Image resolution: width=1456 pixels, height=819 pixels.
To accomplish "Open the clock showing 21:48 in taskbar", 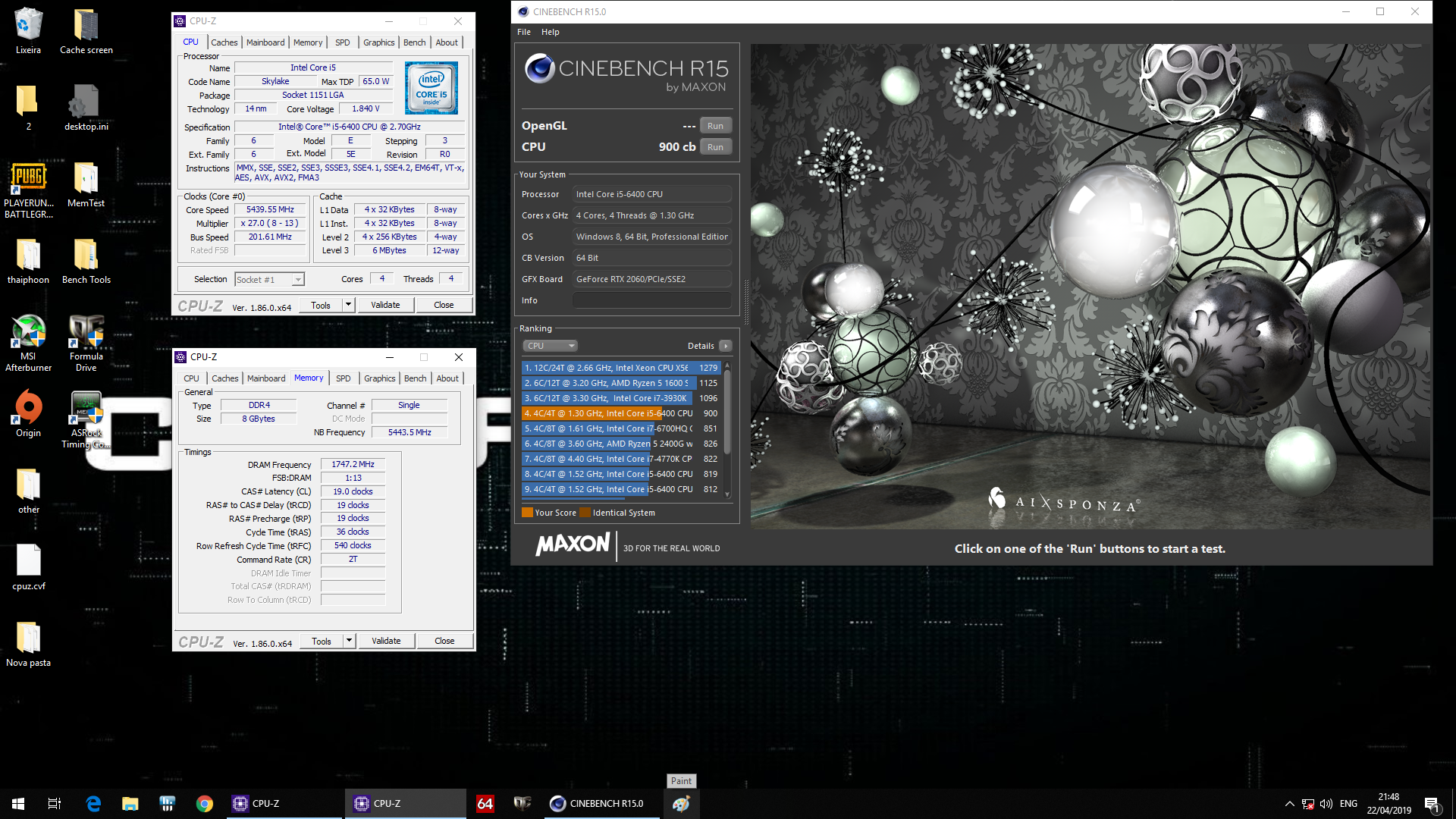I will click(1389, 804).
